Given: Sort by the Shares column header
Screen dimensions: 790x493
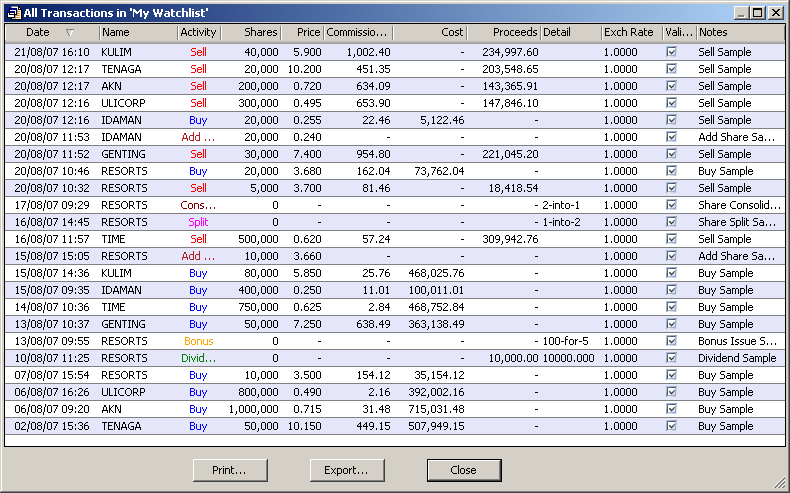Looking at the screenshot, I should click(251, 33).
